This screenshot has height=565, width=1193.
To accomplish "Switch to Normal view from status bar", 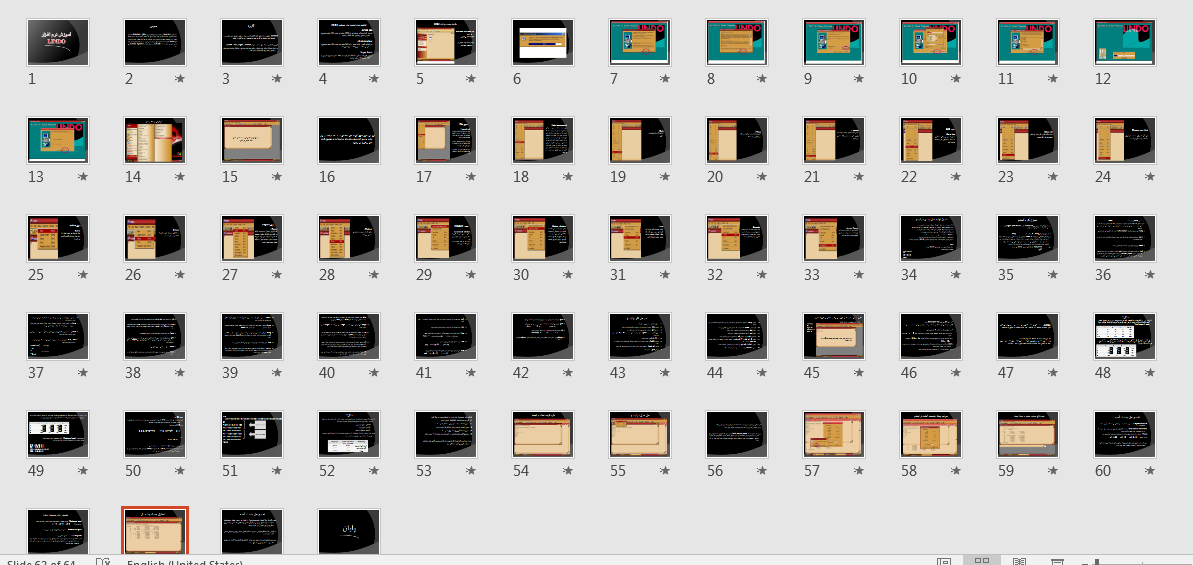I will point(943,562).
